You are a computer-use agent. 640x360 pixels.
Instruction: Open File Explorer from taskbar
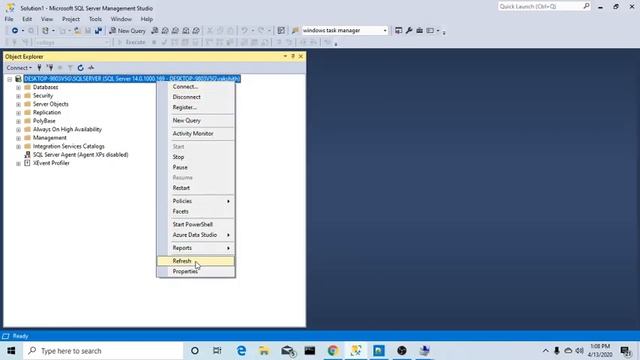pos(264,351)
